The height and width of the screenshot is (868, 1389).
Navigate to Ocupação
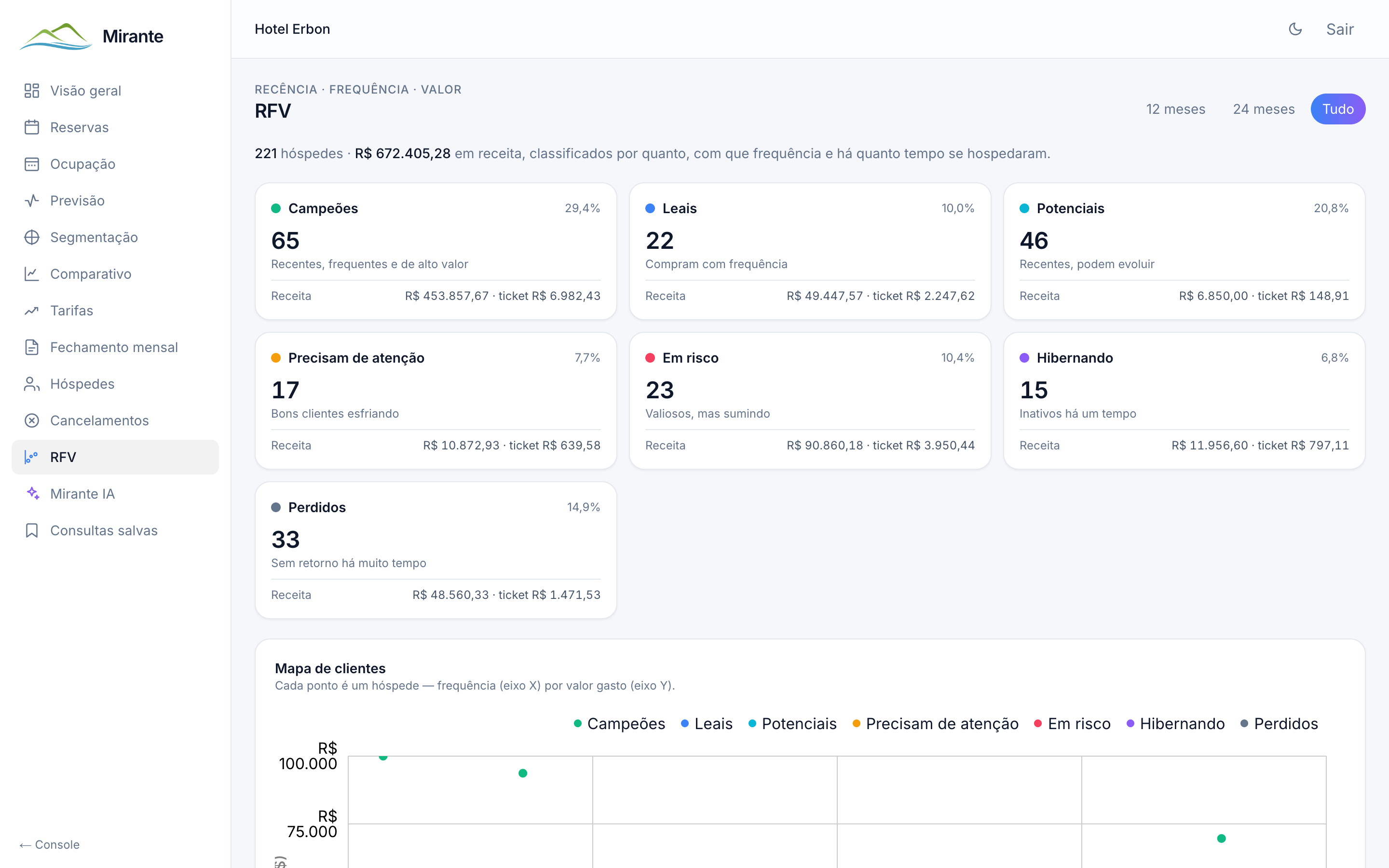[115, 164]
